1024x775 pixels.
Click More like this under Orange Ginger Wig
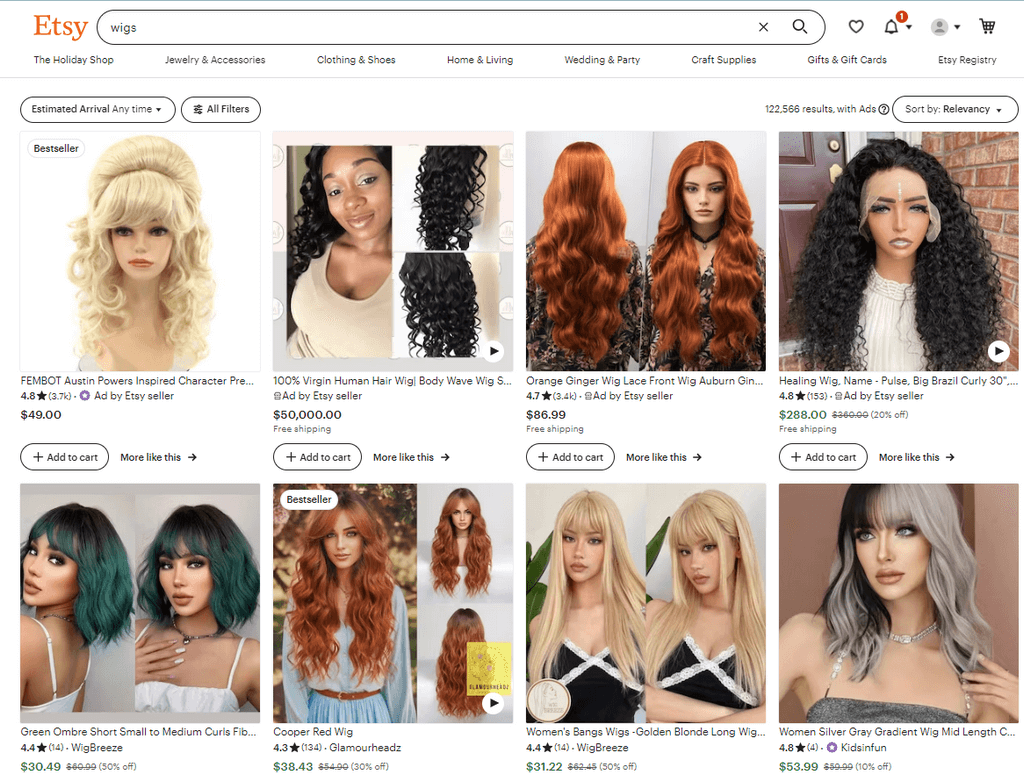[x=663, y=457]
